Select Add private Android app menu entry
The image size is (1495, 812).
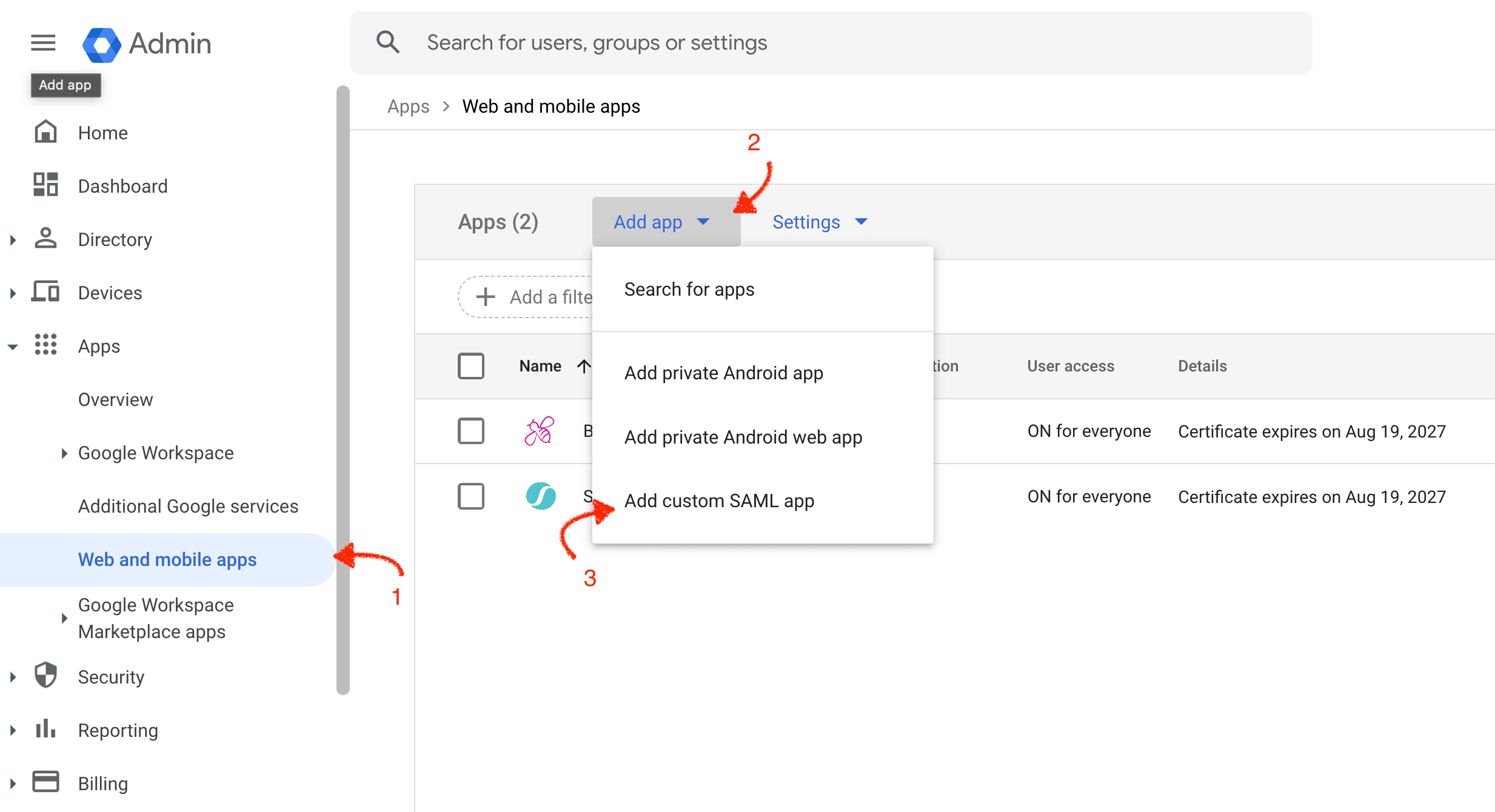724,373
